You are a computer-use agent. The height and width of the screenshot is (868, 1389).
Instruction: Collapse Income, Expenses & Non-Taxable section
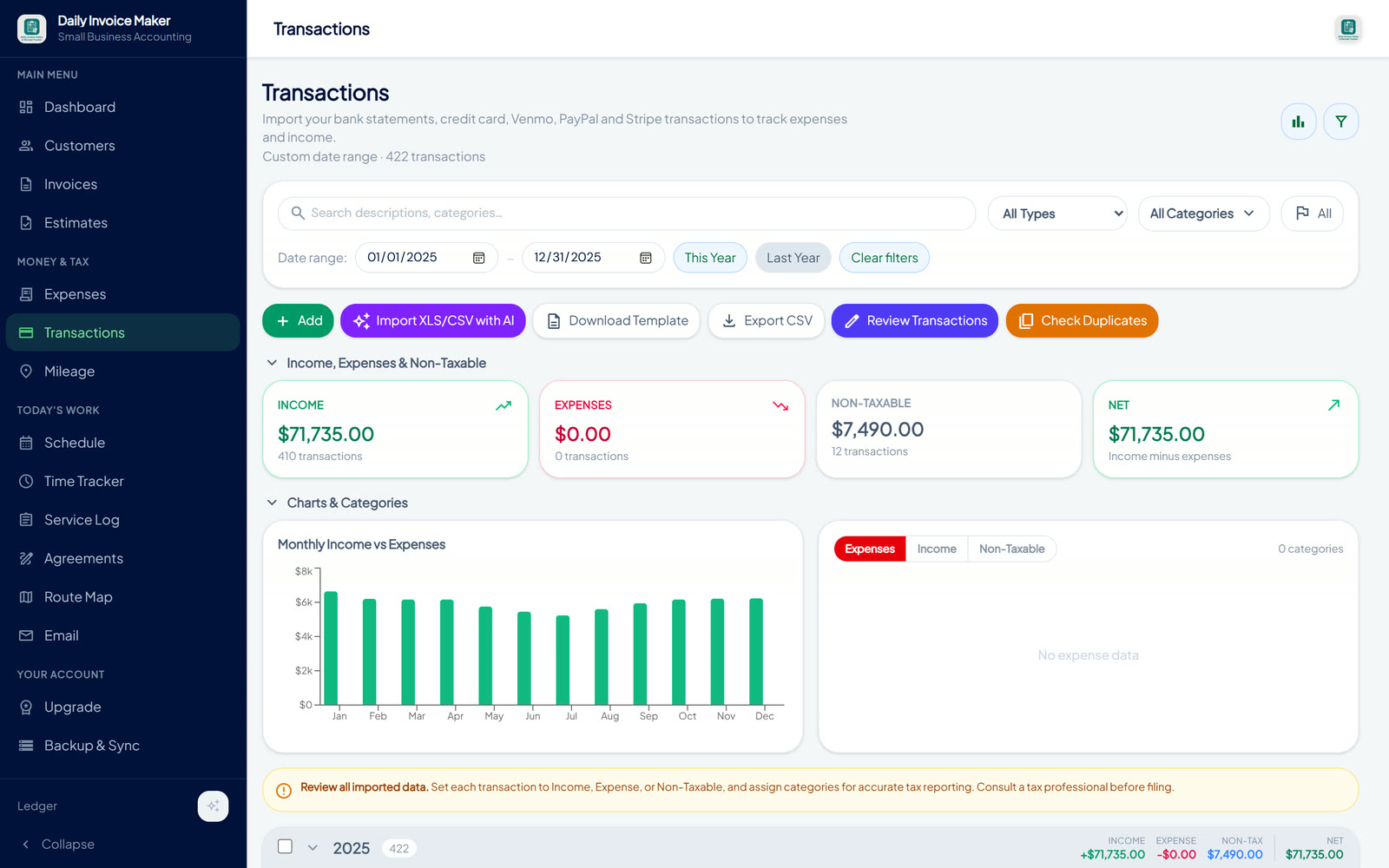(272, 363)
